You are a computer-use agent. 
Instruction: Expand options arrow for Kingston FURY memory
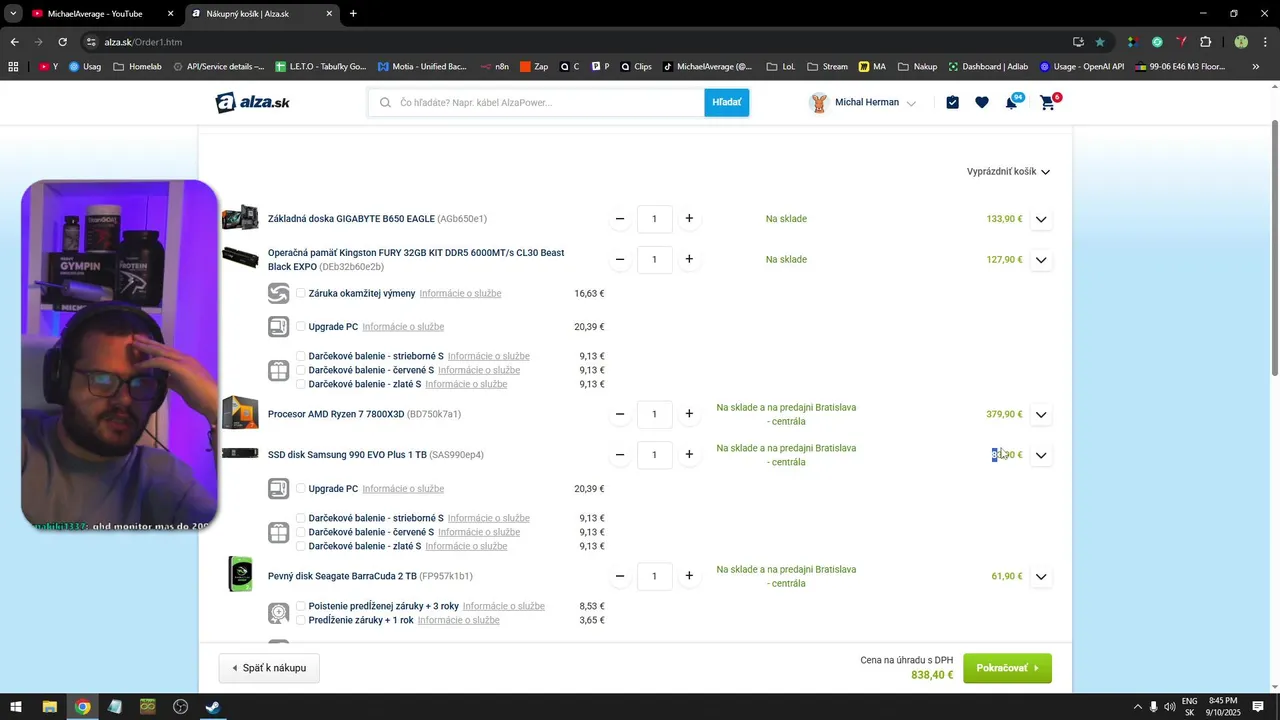pyautogui.click(x=1041, y=260)
